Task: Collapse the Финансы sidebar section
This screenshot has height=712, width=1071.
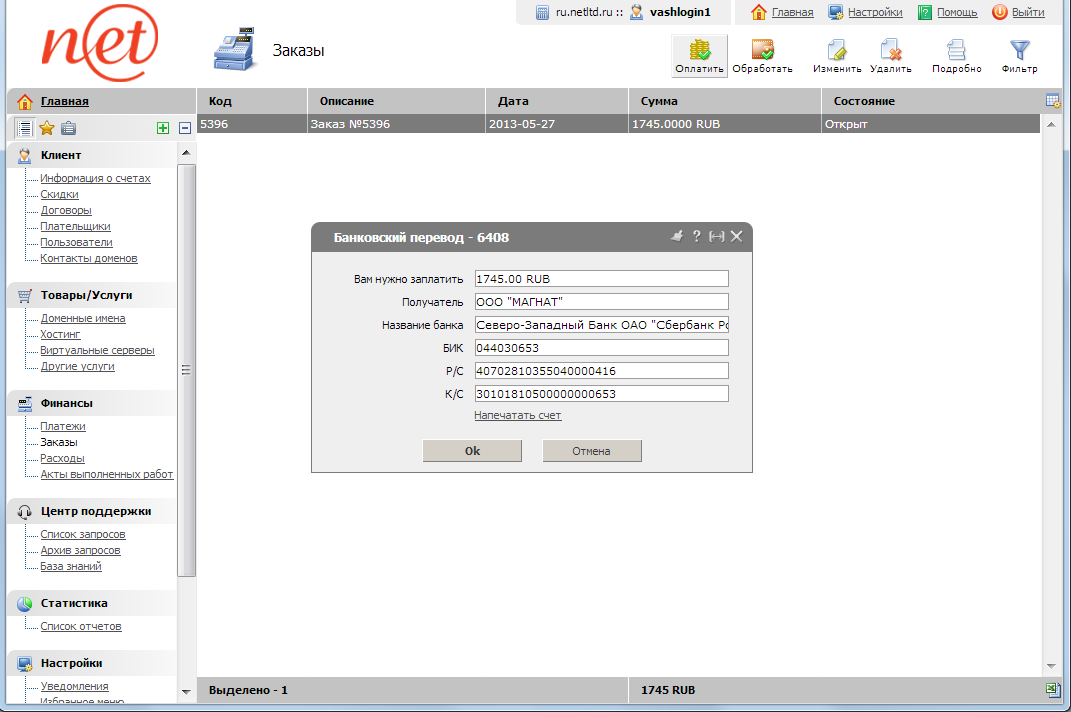Action: [x=67, y=403]
